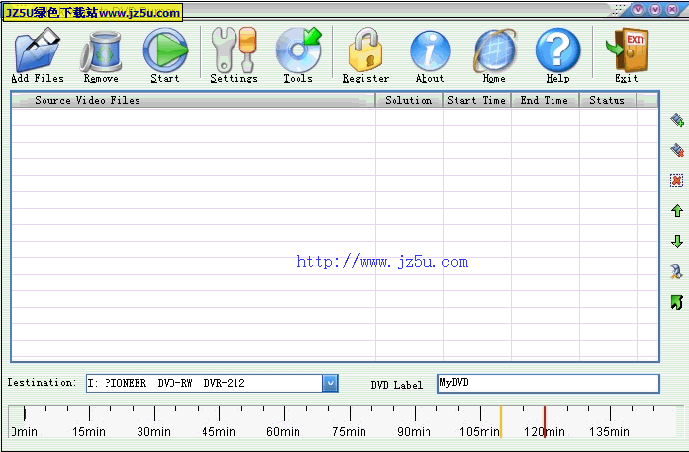The height and width of the screenshot is (452, 689).
Task: Click the Remove trash can icon
Action: 101,50
